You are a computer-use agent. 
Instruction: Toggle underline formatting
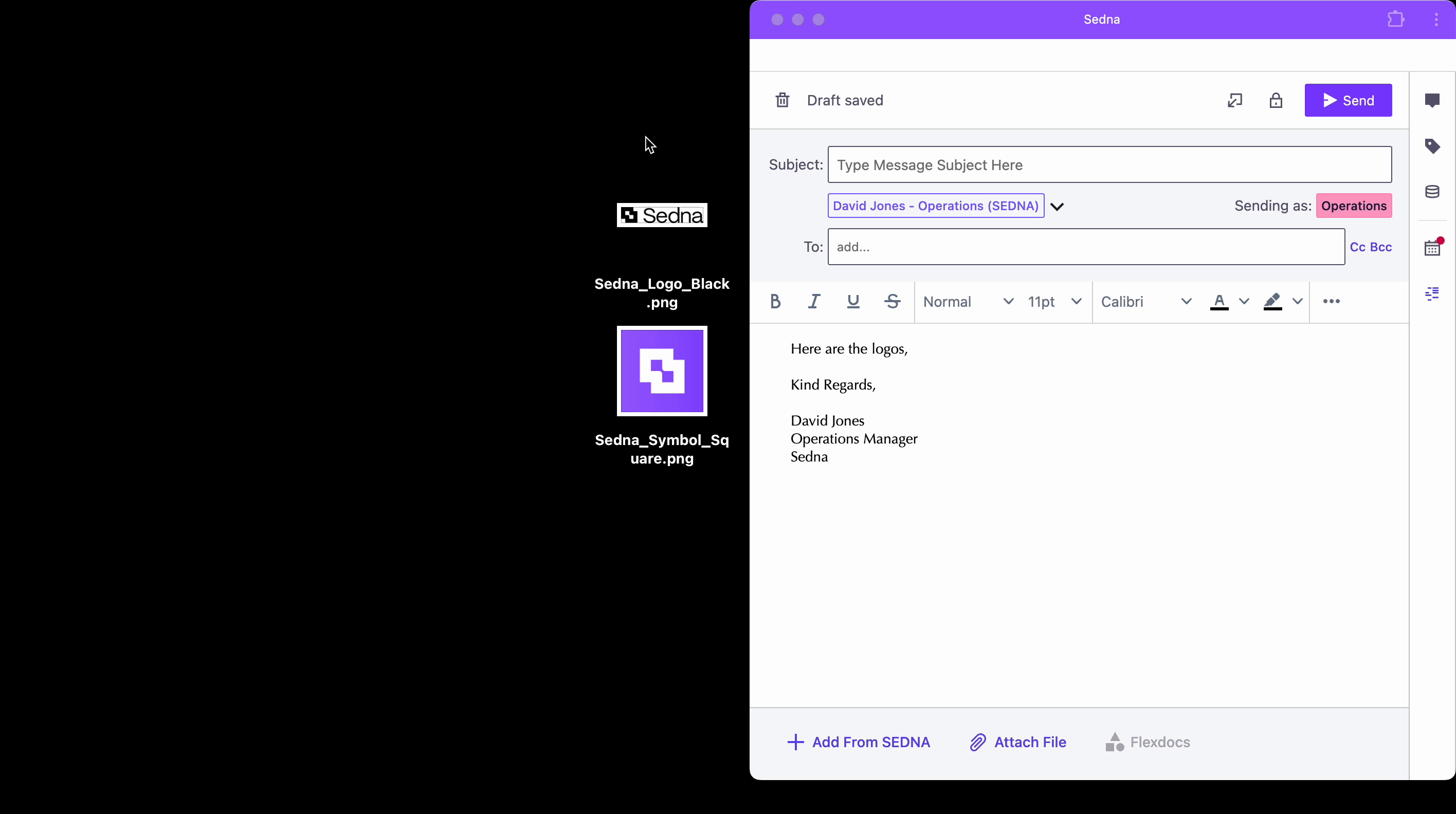pyautogui.click(x=853, y=301)
